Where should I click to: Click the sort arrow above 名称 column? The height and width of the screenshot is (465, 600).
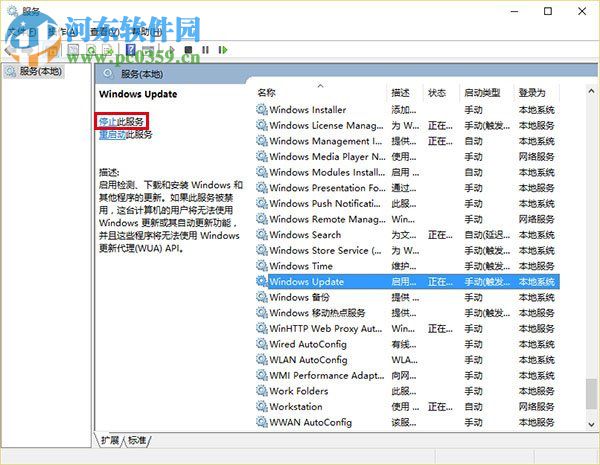click(321, 85)
